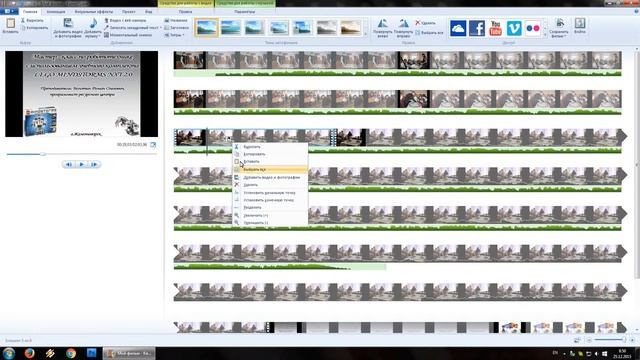Screen dimensions: 640x360
Task: Choose Set start point in context menu
Action: (x=270, y=193)
